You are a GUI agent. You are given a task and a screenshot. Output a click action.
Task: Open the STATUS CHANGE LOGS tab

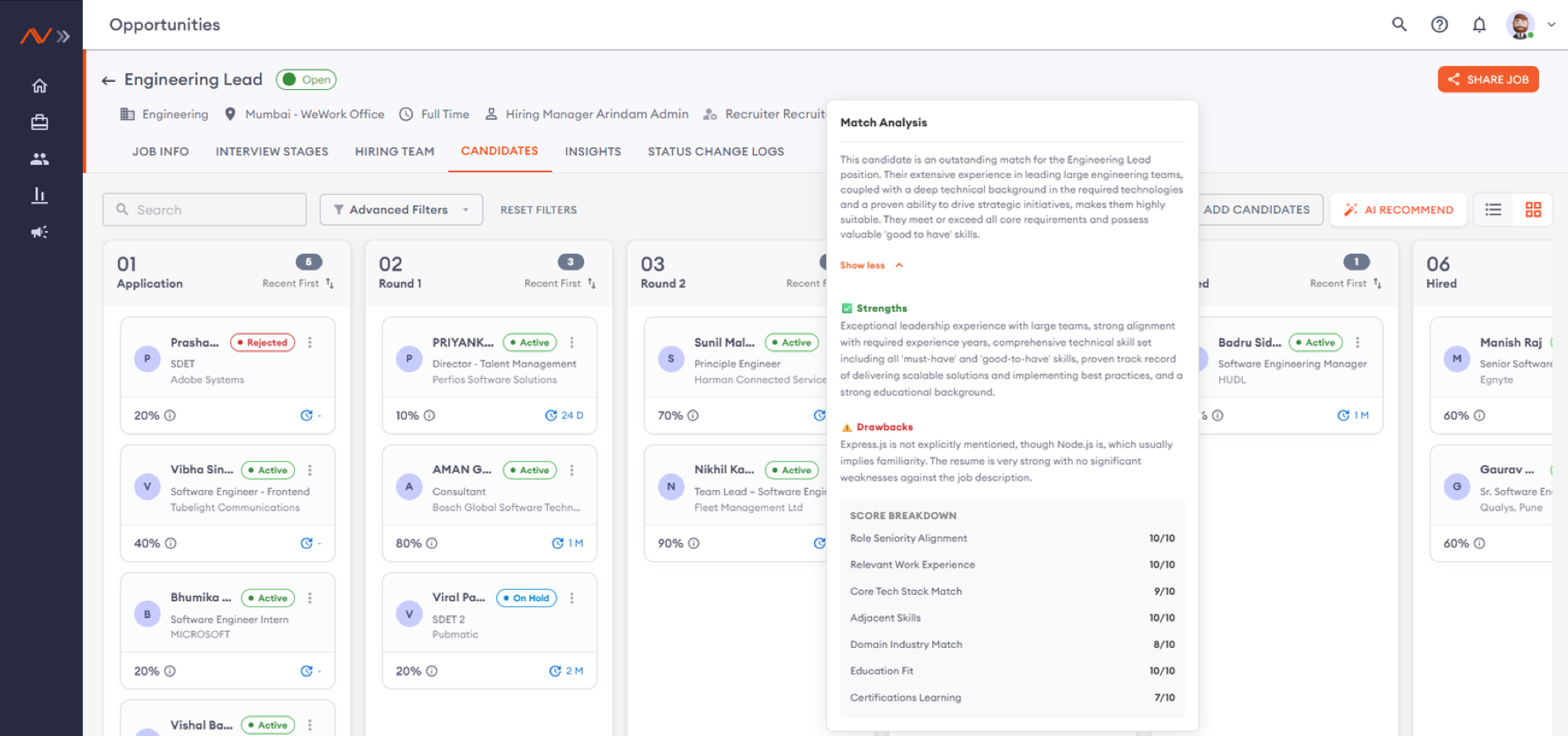pyautogui.click(x=716, y=152)
